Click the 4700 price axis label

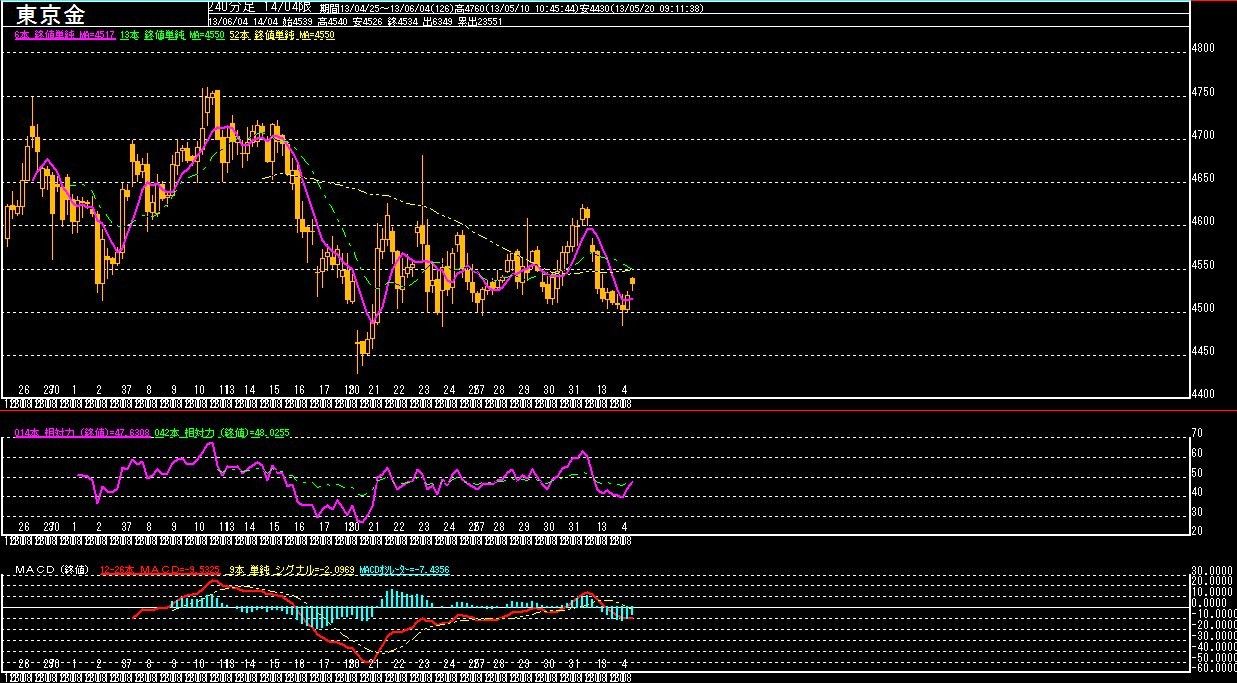pyautogui.click(x=1203, y=135)
